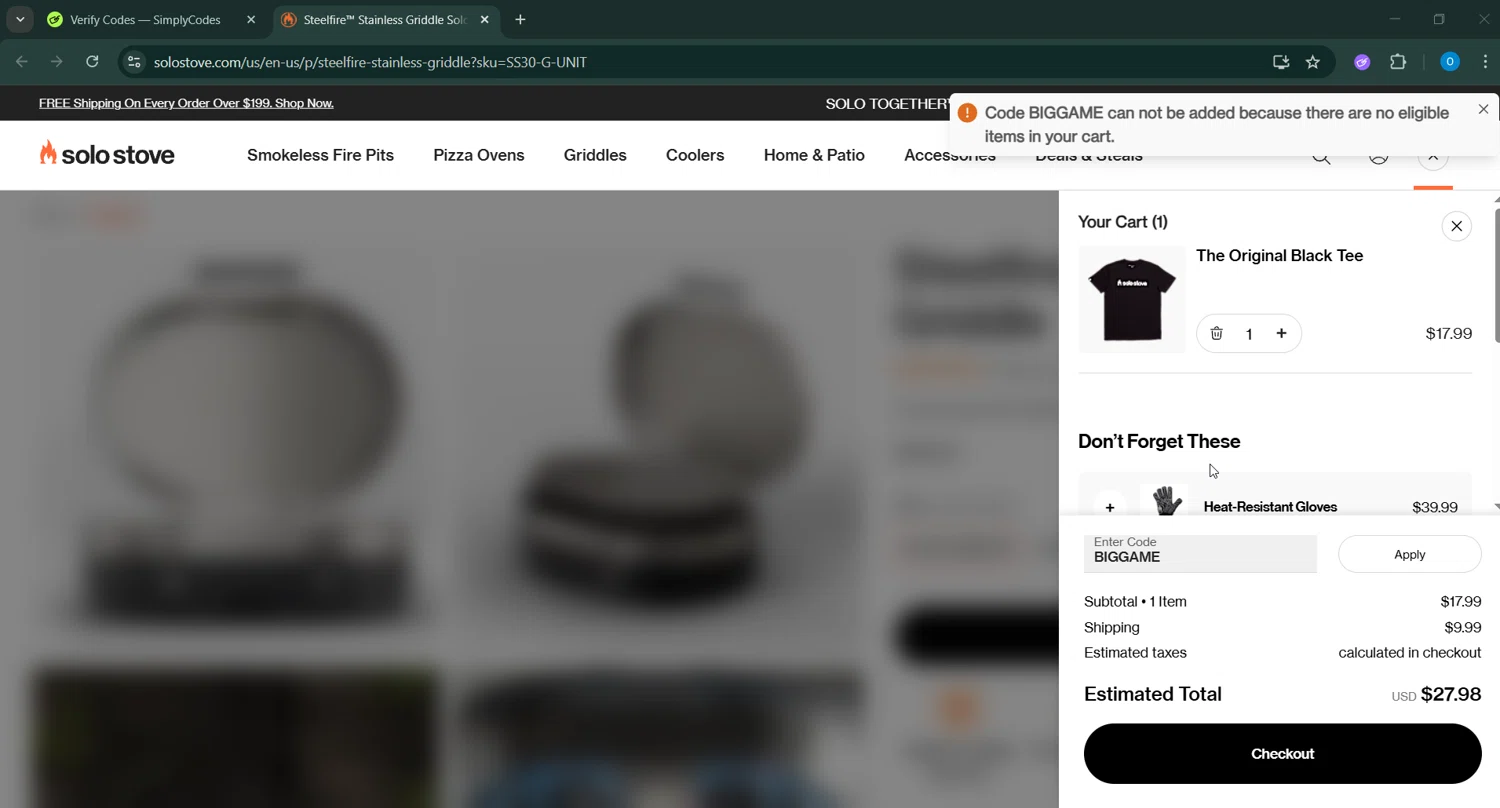Click install app icon in address bar
Image resolution: width=1500 pixels, height=808 pixels.
[1281, 62]
